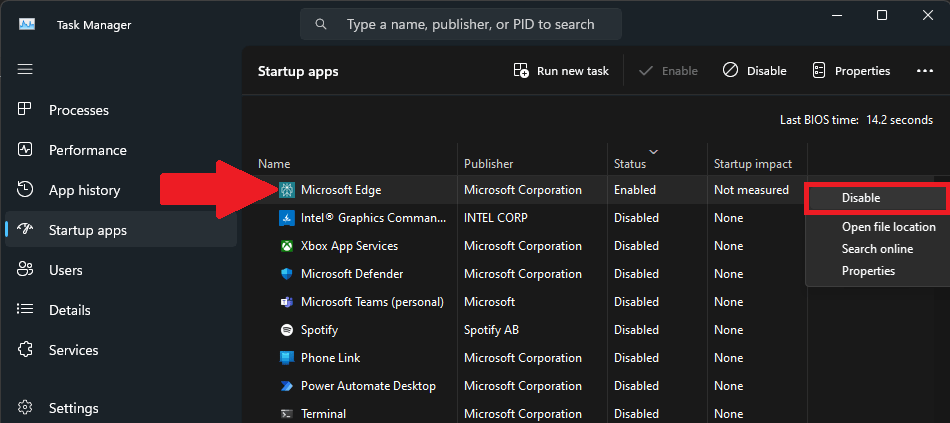Show the Details page
The height and width of the screenshot is (423, 950).
pyautogui.click(x=121, y=310)
